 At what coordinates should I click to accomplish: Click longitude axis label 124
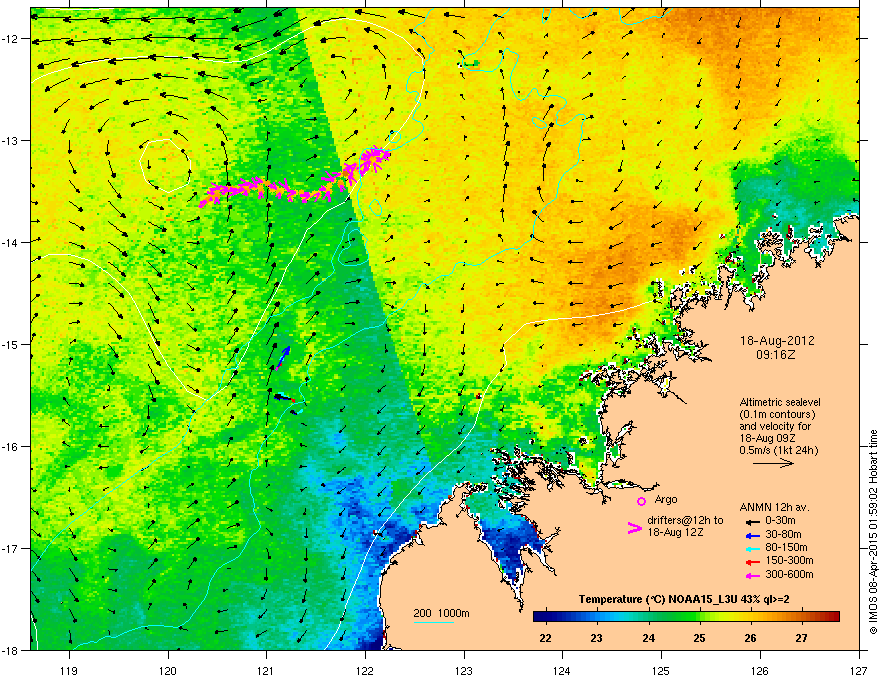pos(562,670)
